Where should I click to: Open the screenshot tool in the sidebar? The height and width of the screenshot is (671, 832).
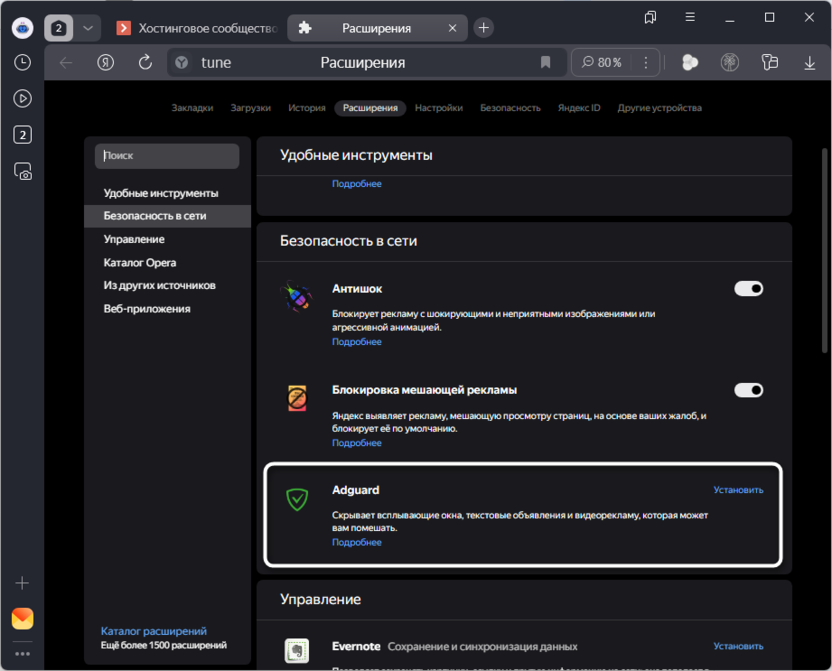click(22, 171)
